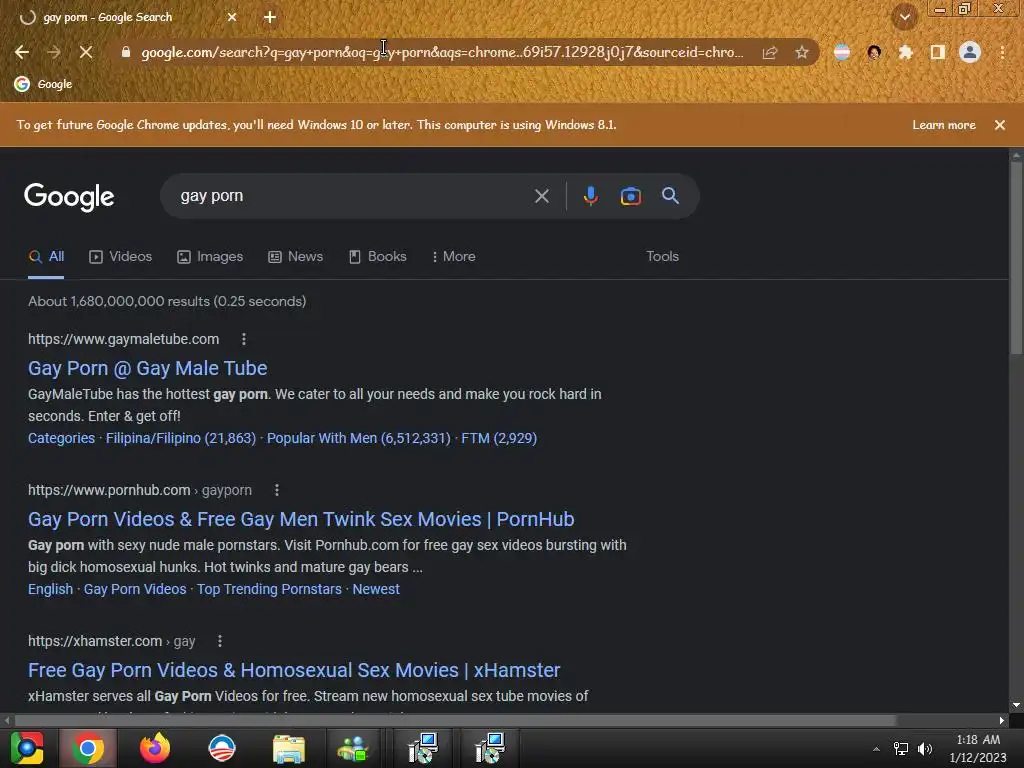
Task: Open the search Tools button
Action: point(662,257)
